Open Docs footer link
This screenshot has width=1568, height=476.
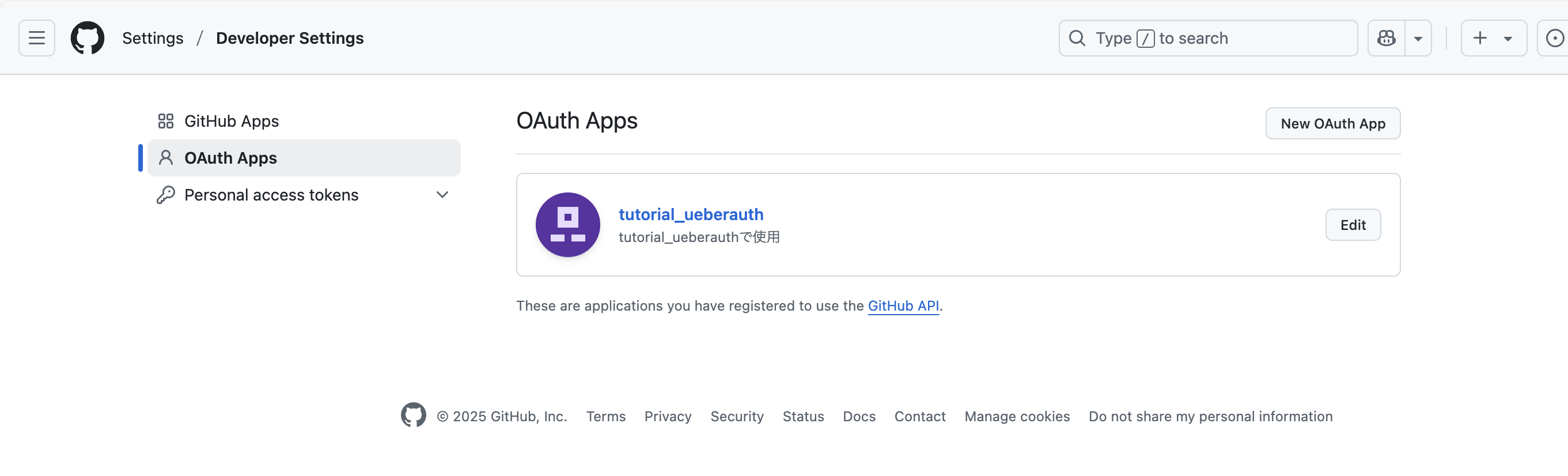click(x=859, y=416)
